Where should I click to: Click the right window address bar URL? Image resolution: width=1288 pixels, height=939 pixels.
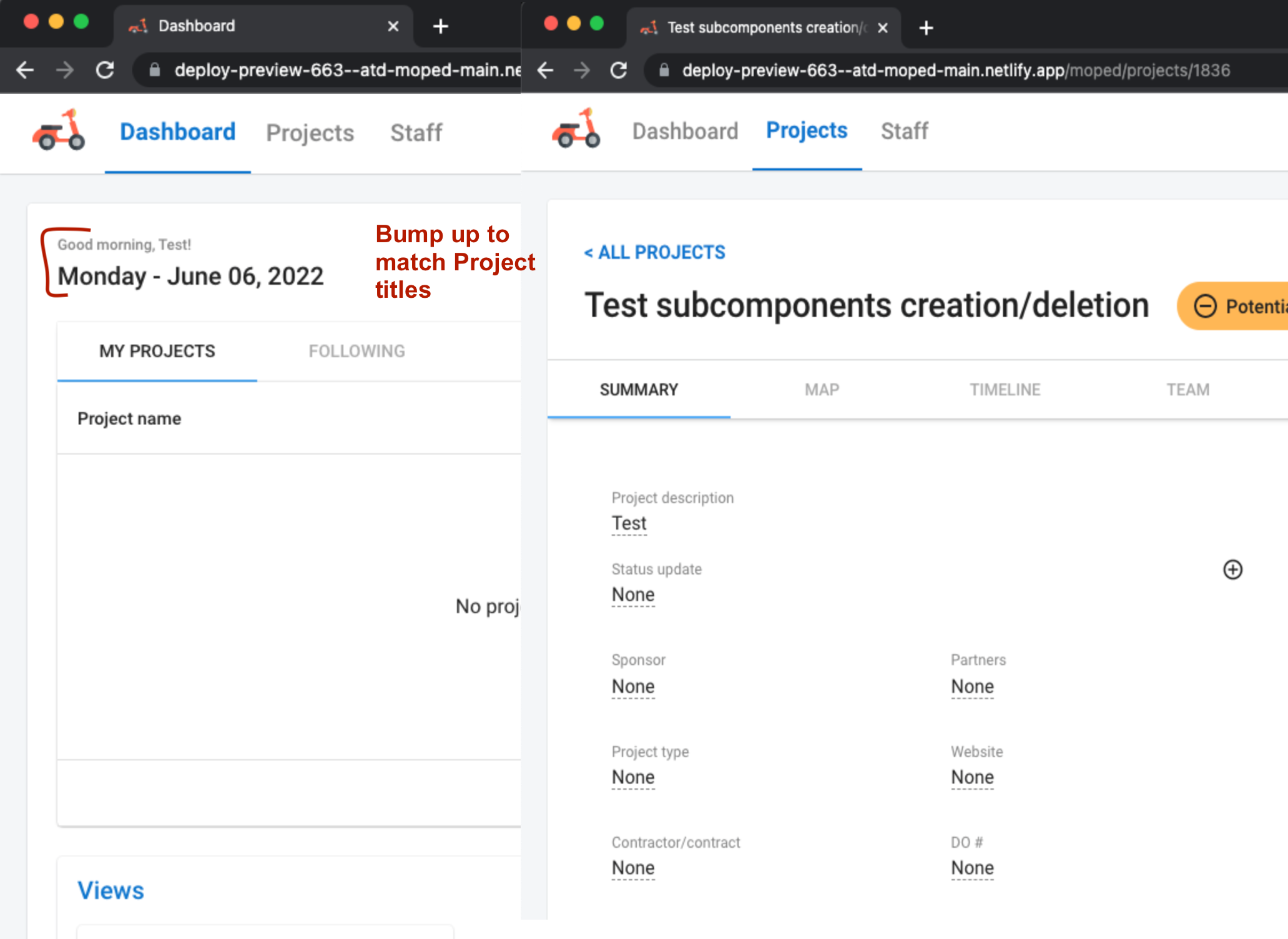[x=955, y=71]
